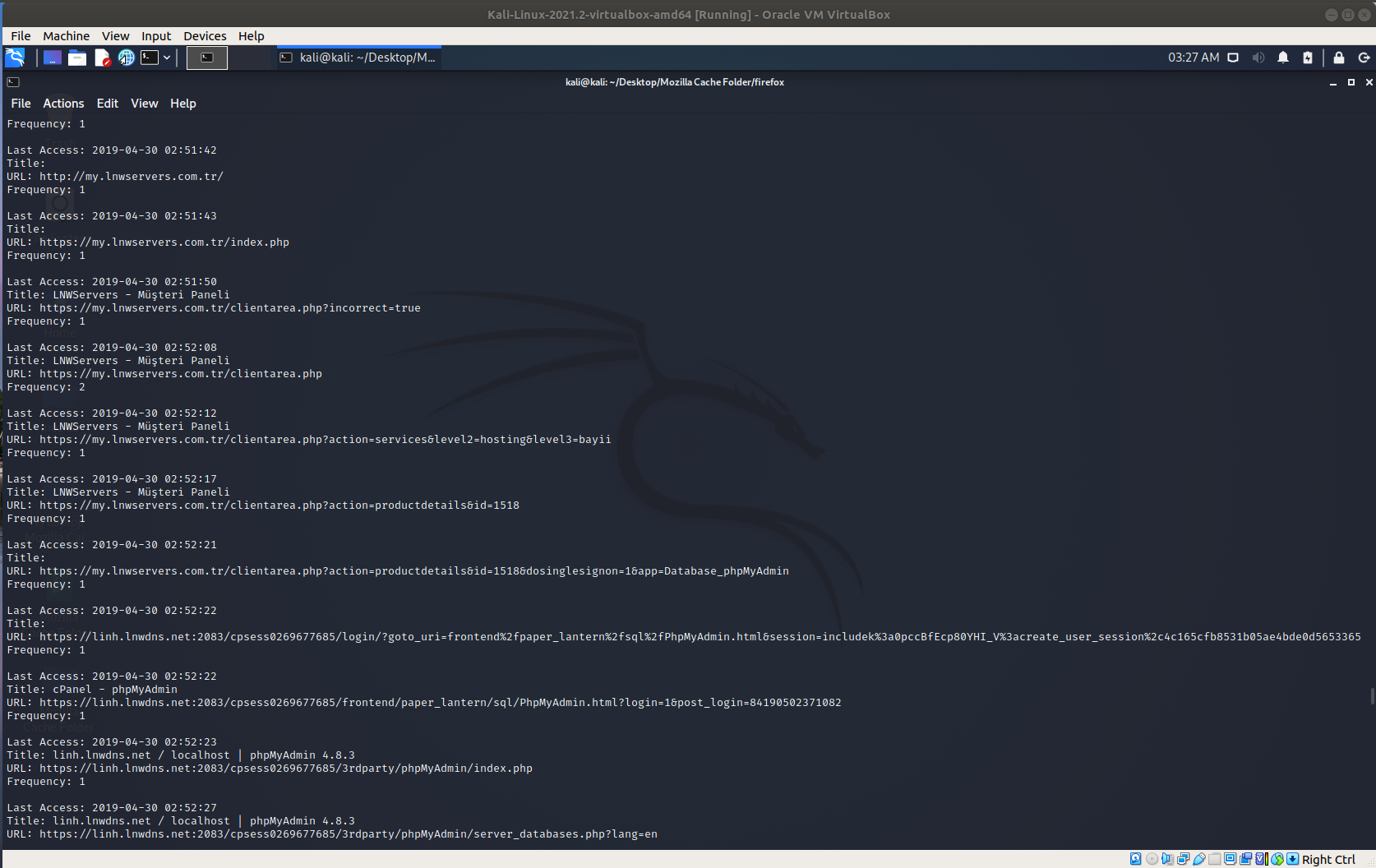Open VirtualBox View menu
This screenshot has height=868, width=1376.
click(115, 36)
